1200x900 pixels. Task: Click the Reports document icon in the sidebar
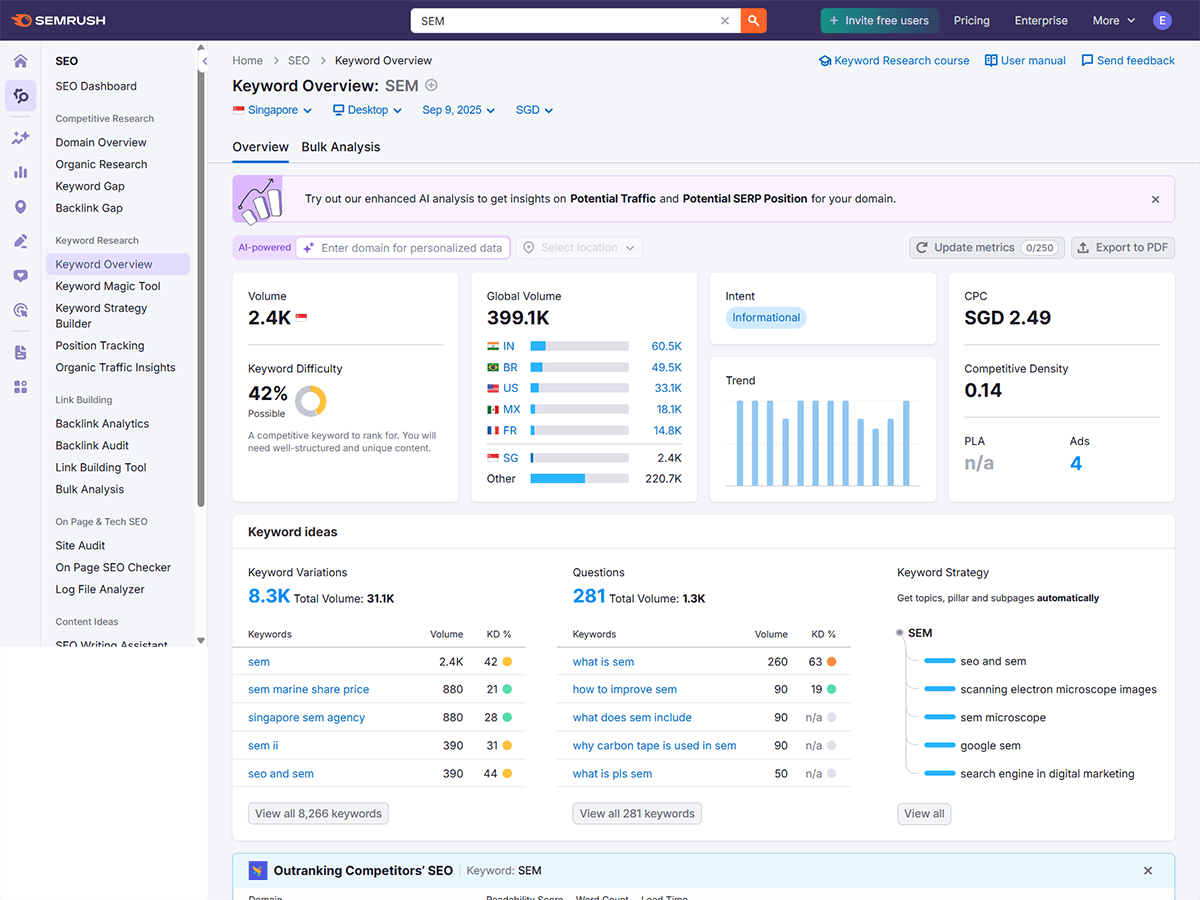(20, 351)
